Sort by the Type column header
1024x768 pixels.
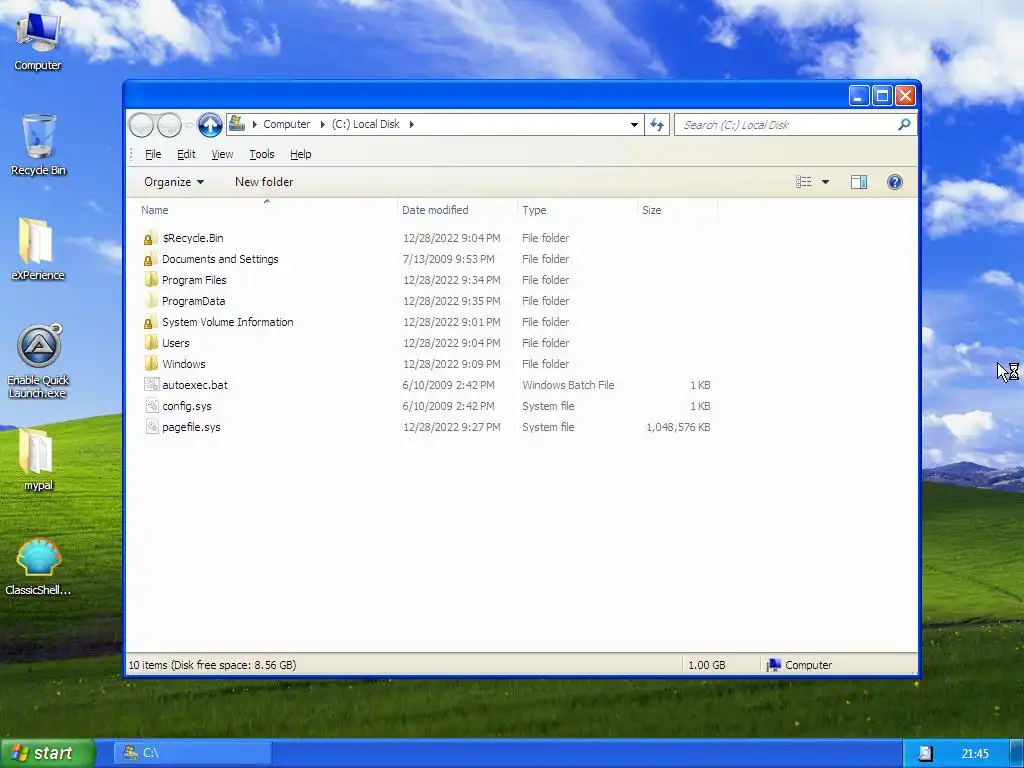(577, 210)
